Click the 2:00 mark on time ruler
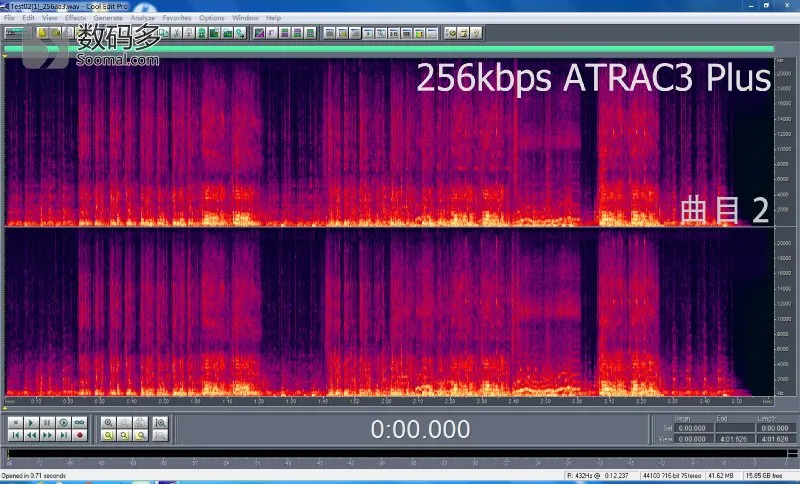The image size is (800, 484). [386, 402]
